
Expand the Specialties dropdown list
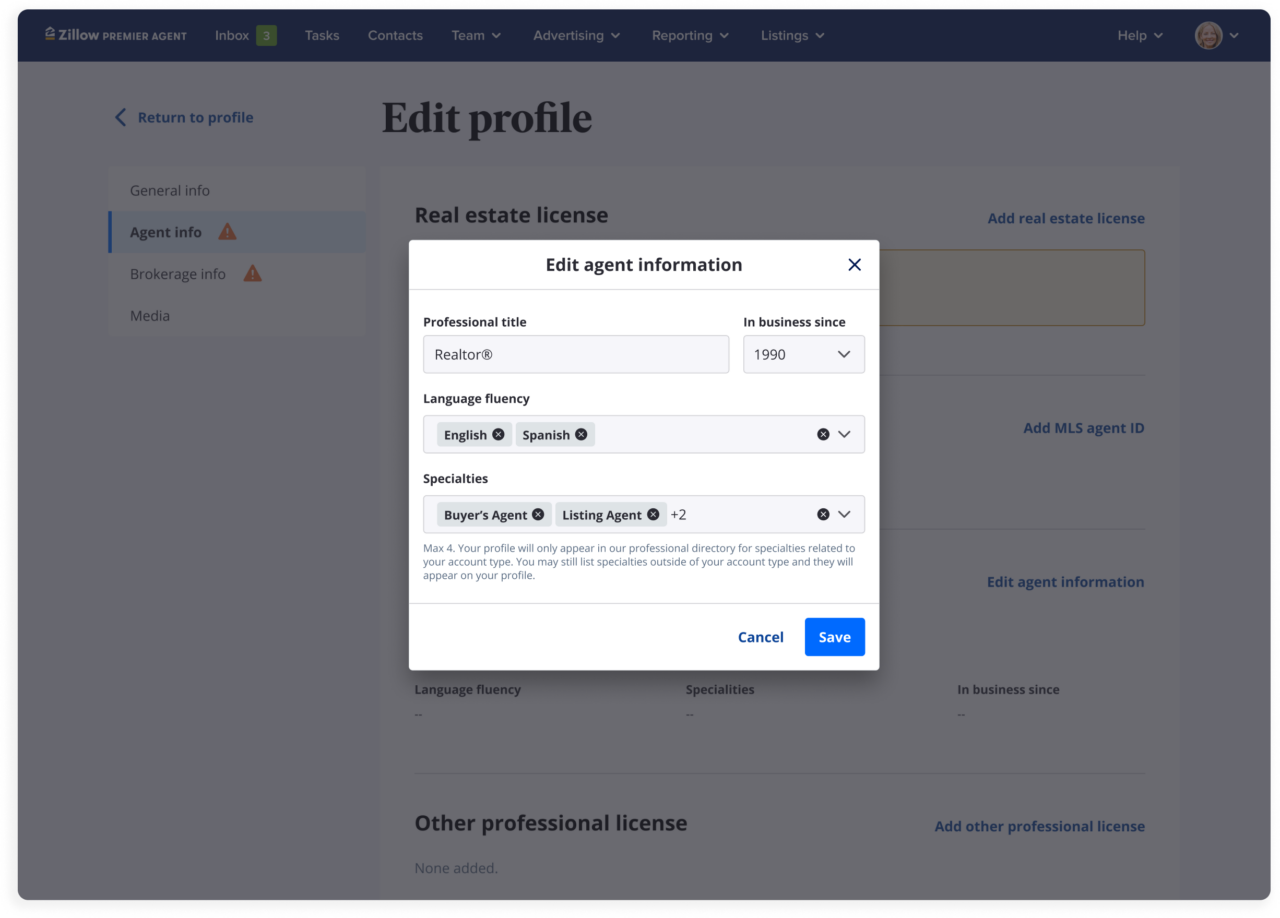point(844,515)
